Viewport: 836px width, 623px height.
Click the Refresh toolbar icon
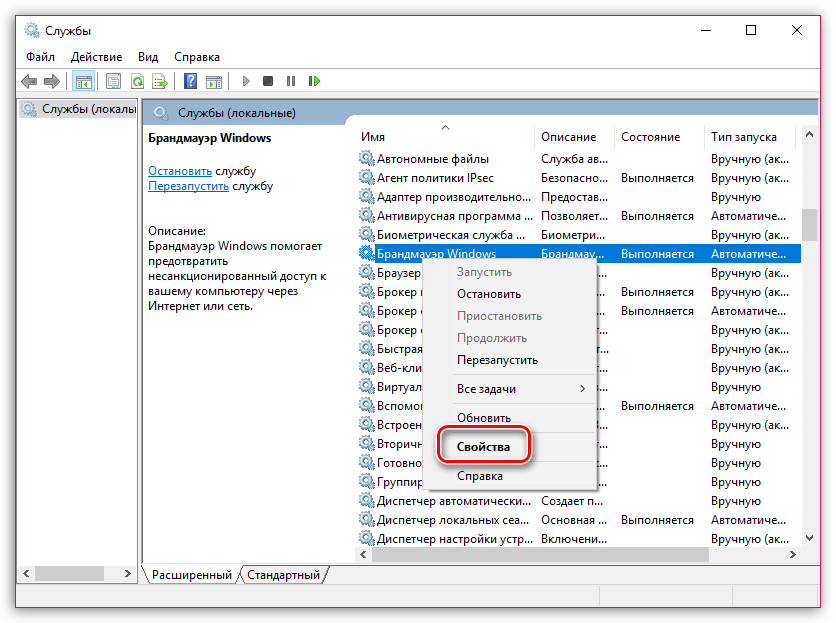(137, 81)
